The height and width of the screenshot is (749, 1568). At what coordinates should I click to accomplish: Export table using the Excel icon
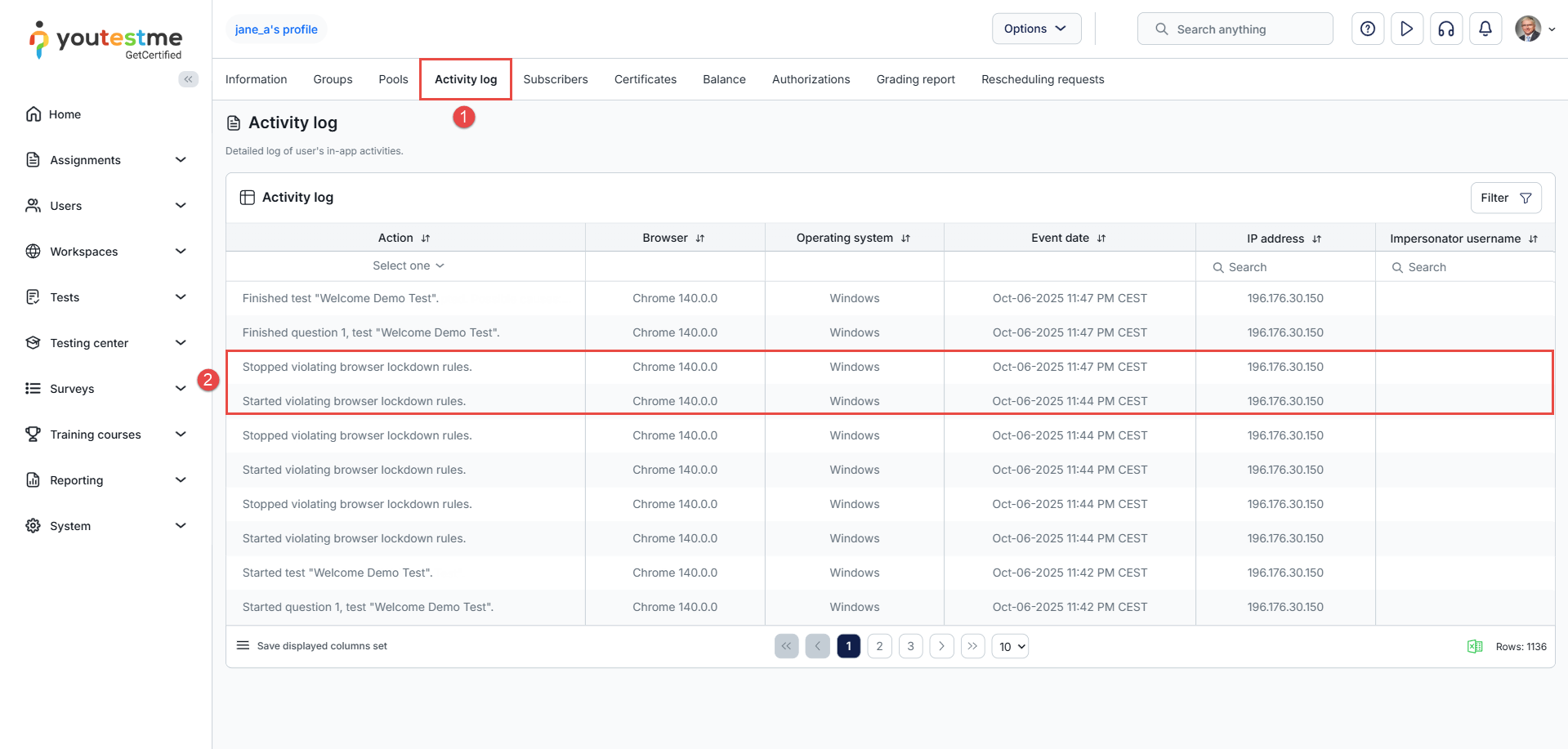1474,646
